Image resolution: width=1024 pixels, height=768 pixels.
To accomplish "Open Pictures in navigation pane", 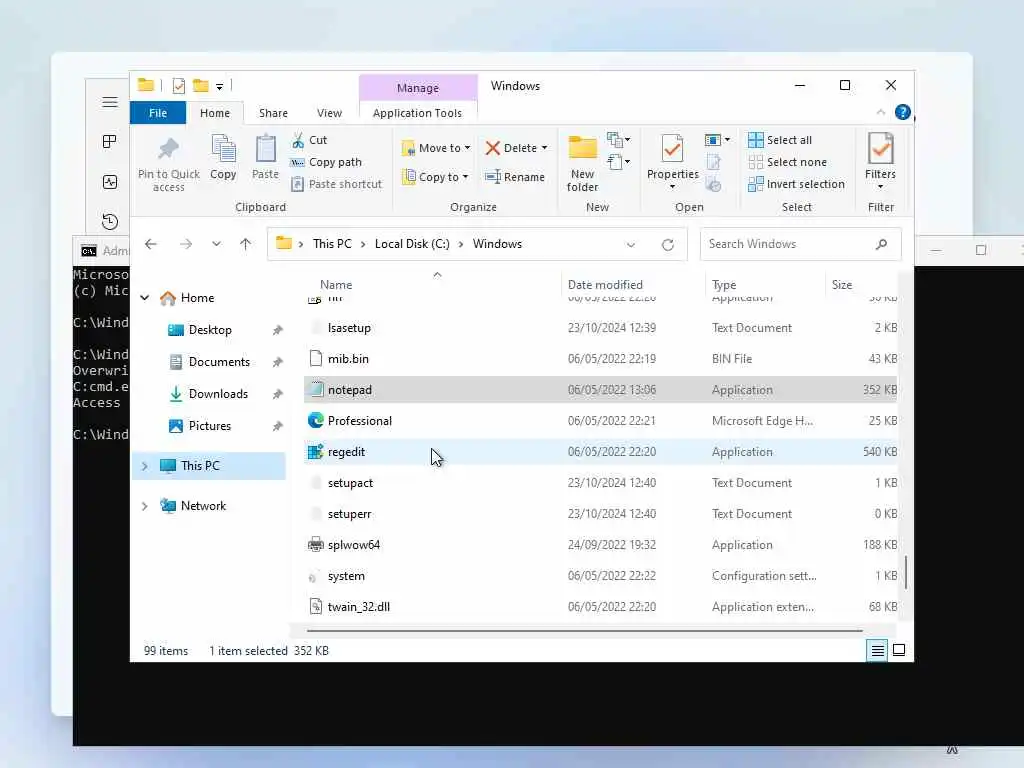I will 210,426.
